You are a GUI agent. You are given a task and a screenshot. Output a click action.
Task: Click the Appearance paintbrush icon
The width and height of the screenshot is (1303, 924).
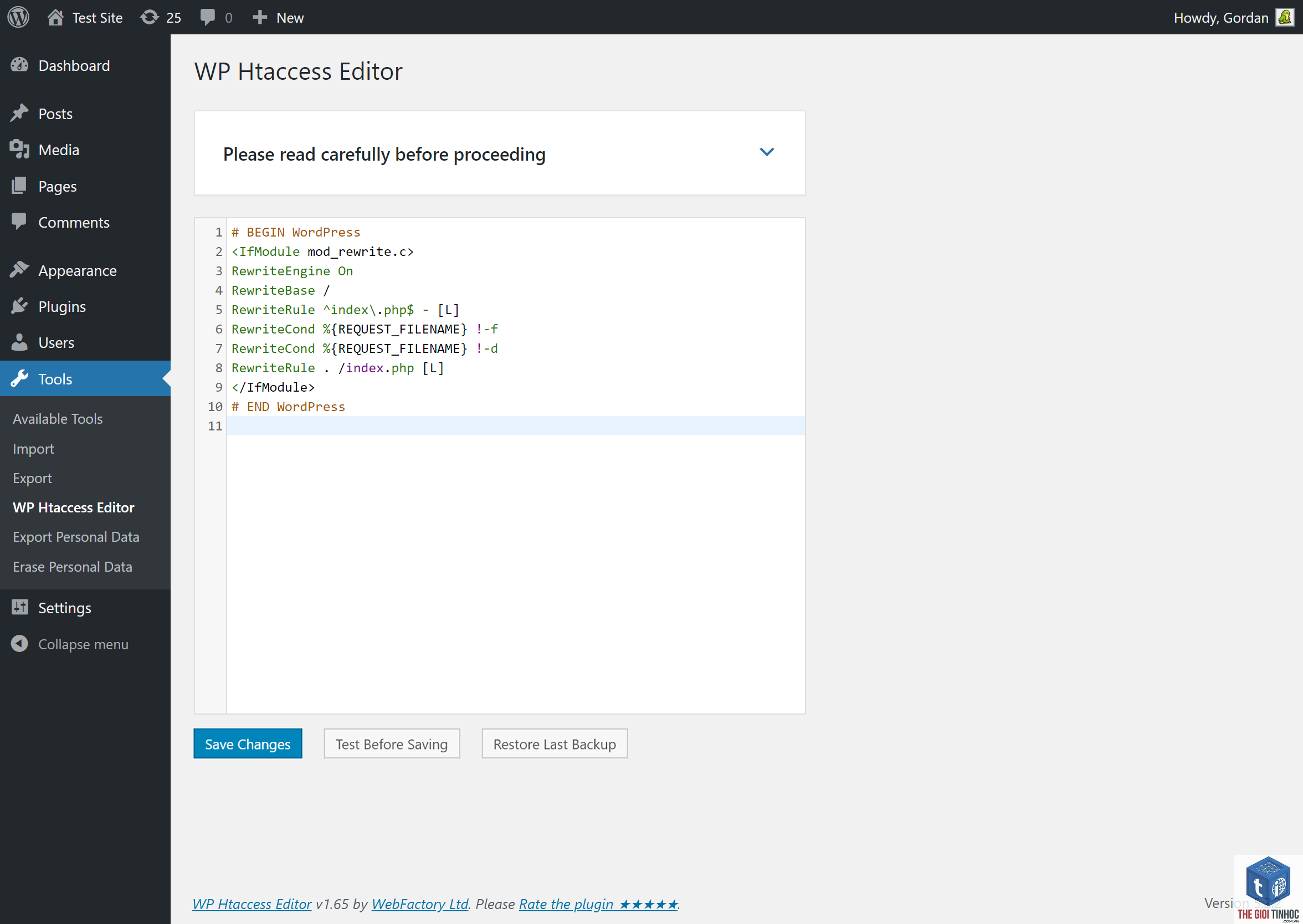click(x=19, y=270)
